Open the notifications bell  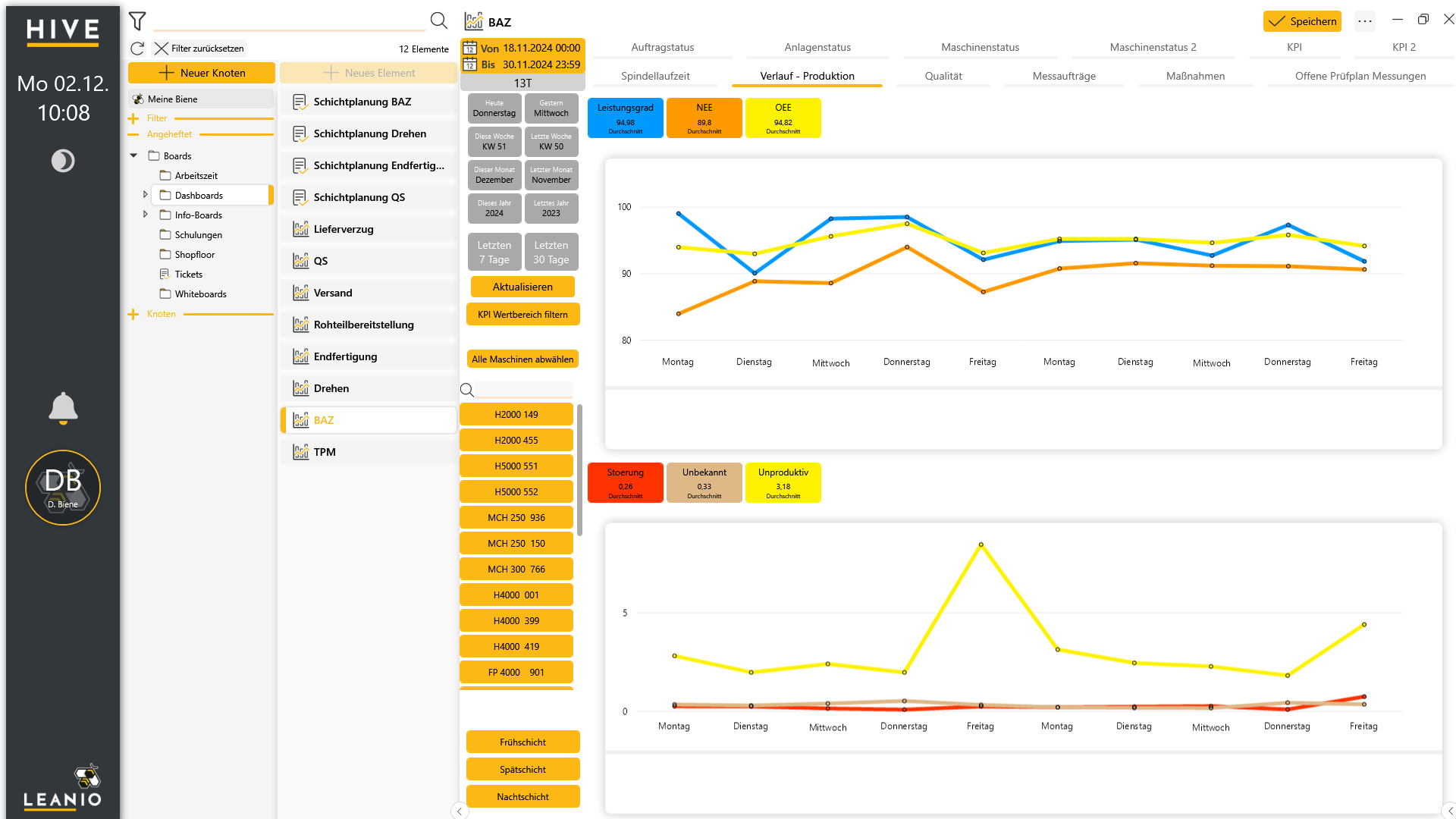[x=63, y=408]
